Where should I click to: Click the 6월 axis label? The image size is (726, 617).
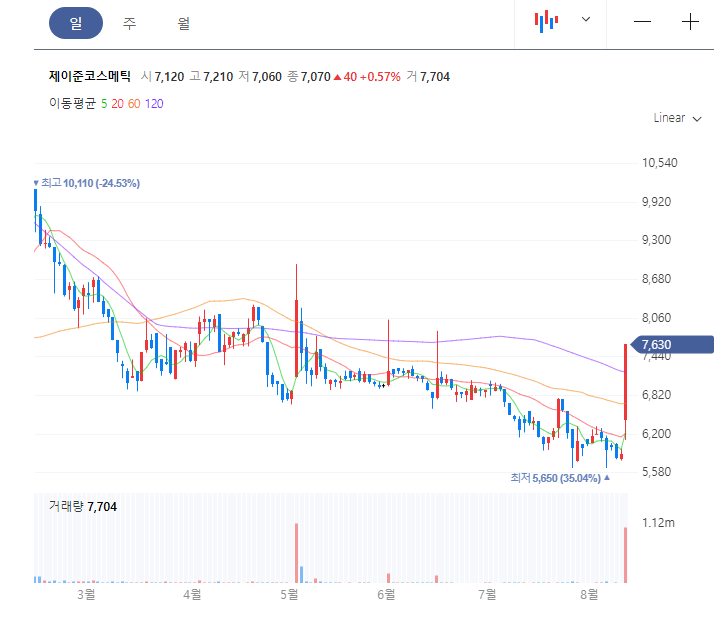(386, 594)
